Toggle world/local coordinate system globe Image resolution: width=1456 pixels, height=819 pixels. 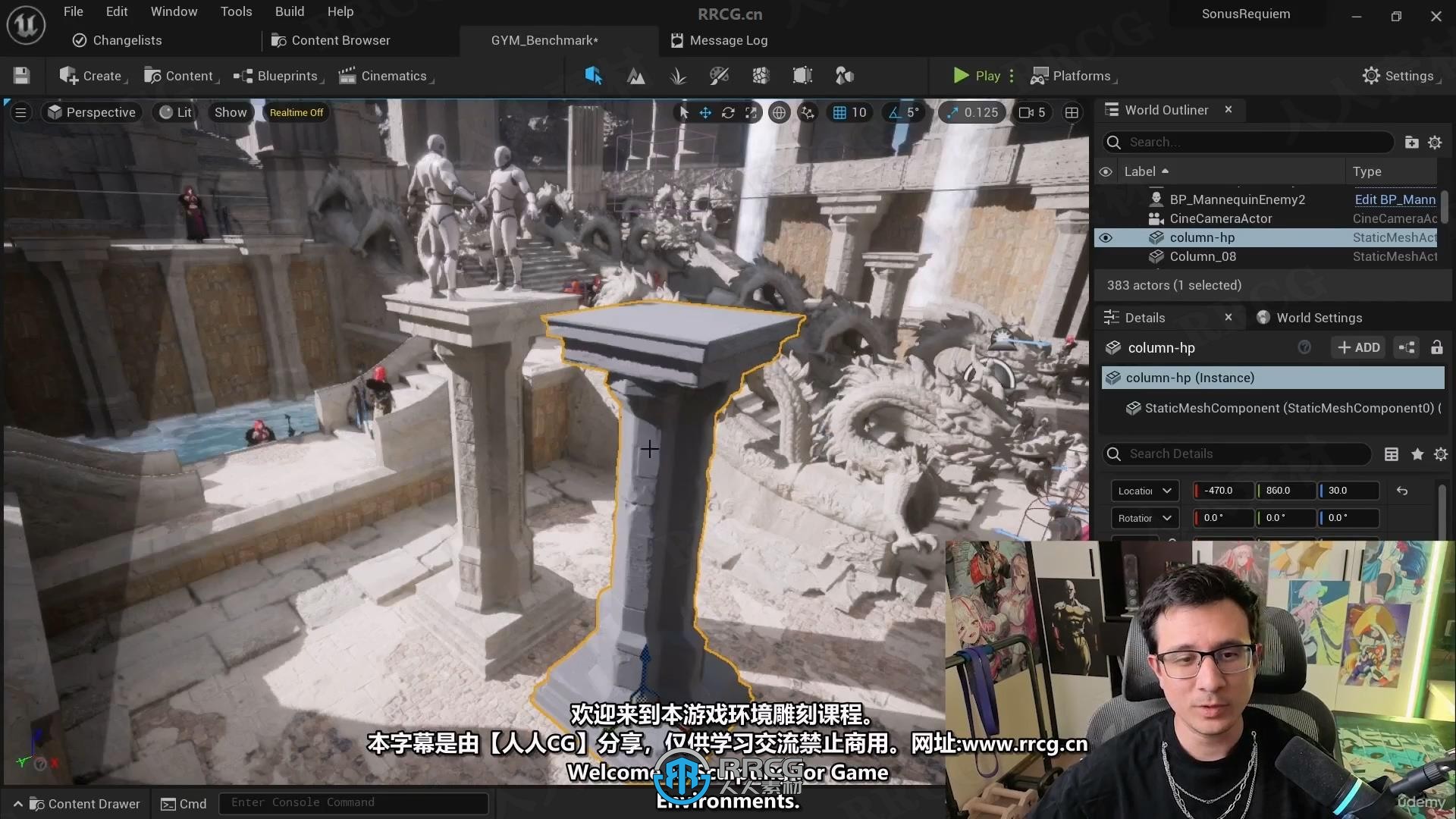779,112
